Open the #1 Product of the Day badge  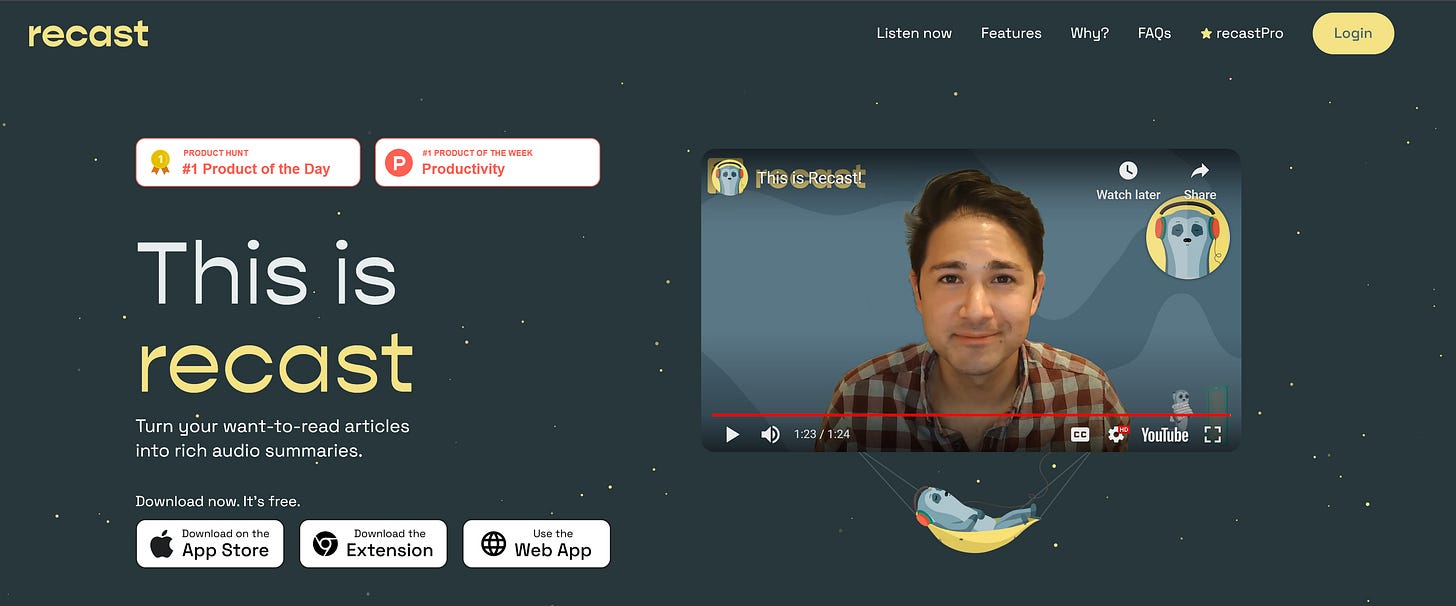248,162
